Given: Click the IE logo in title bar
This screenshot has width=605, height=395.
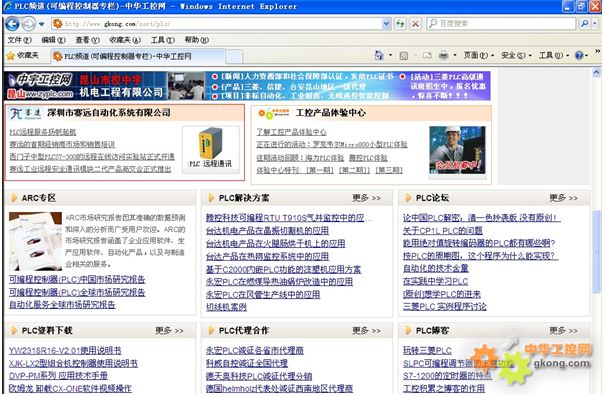Looking at the screenshot, I should tap(8, 6).
